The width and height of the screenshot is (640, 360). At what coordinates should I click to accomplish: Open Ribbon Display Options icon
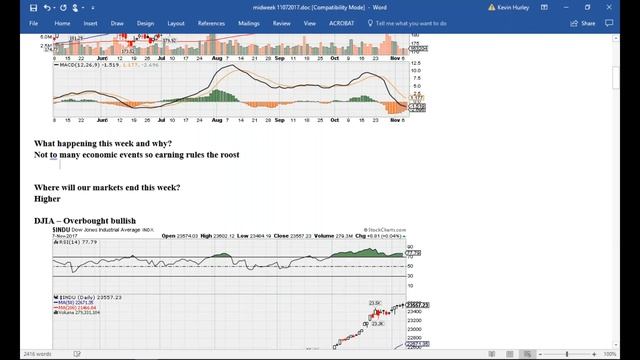click(544, 7)
